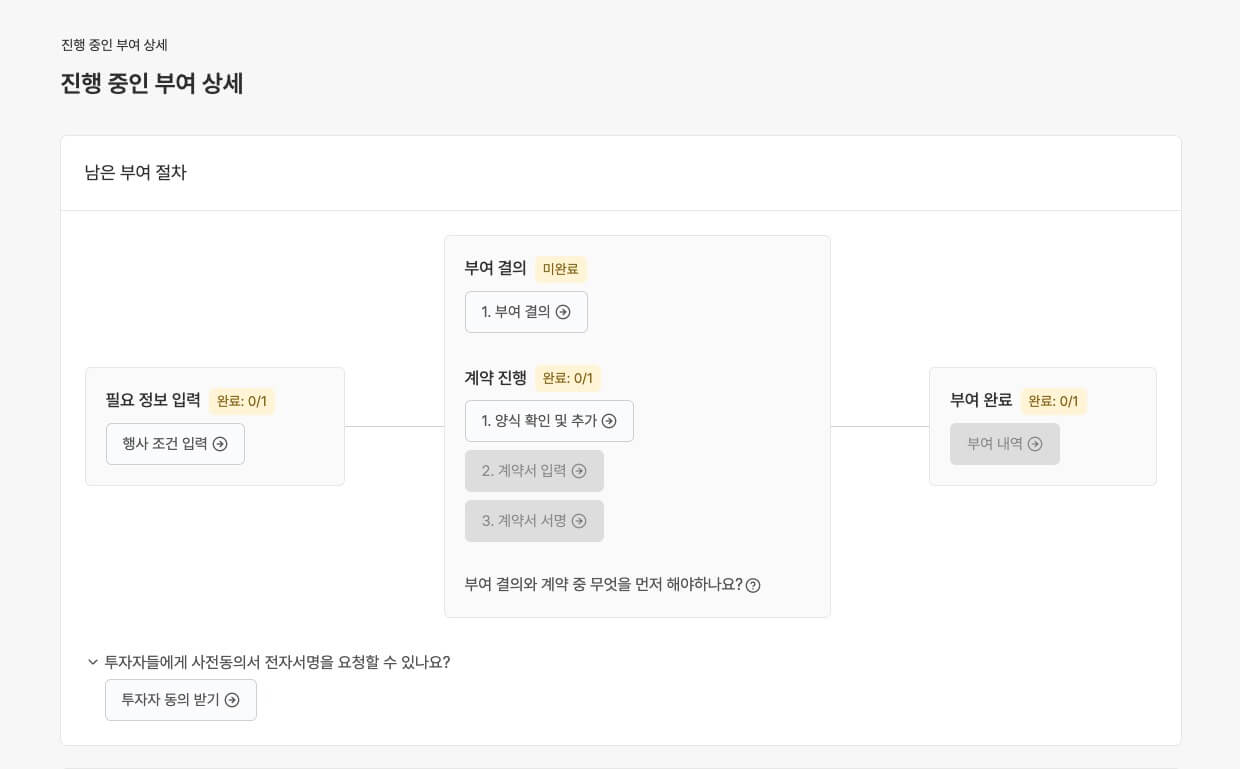This screenshot has height=769, width=1240.
Task: Click the arrow icon beside 1. 부여 결의
Action: pyautogui.click(x=563, y=312)
